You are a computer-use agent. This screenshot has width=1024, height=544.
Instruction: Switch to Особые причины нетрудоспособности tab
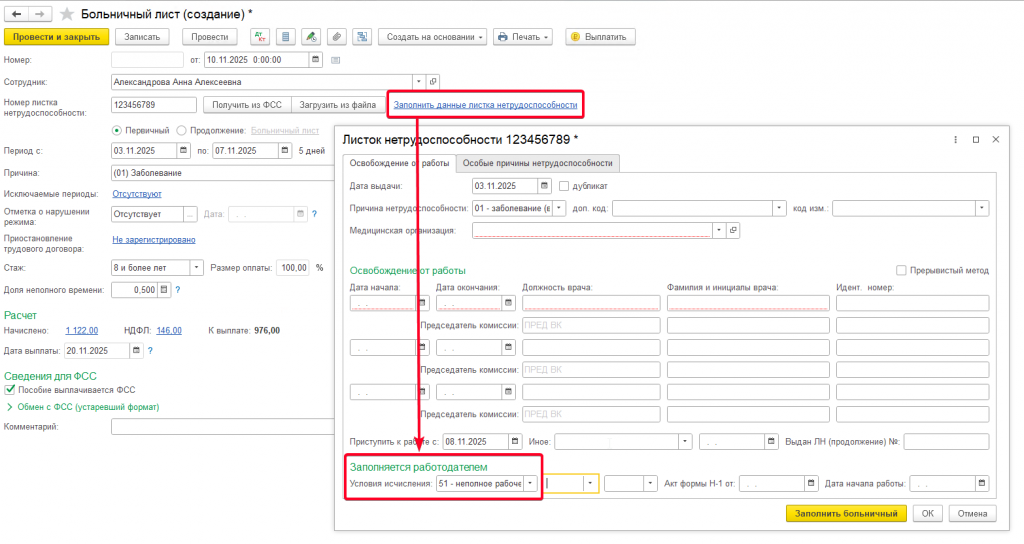[537, 163]
